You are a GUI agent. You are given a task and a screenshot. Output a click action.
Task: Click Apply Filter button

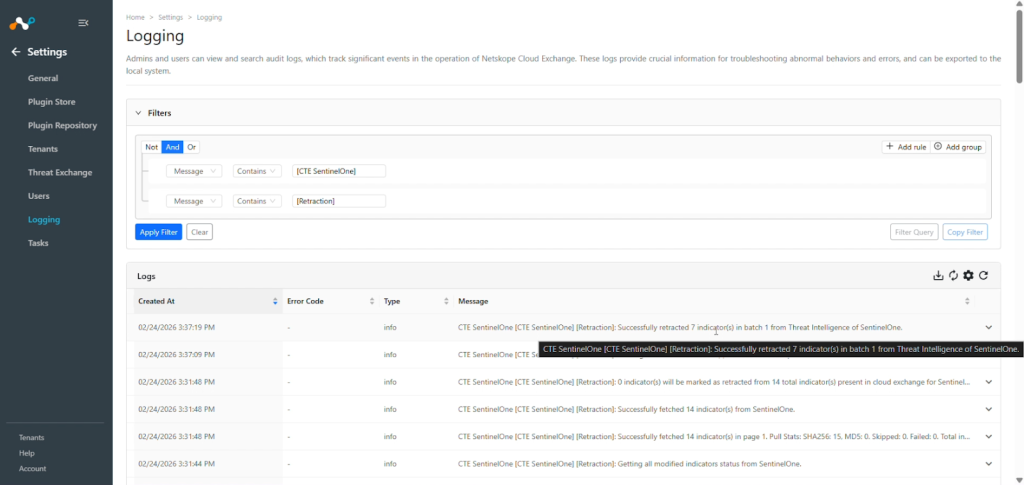159,232
